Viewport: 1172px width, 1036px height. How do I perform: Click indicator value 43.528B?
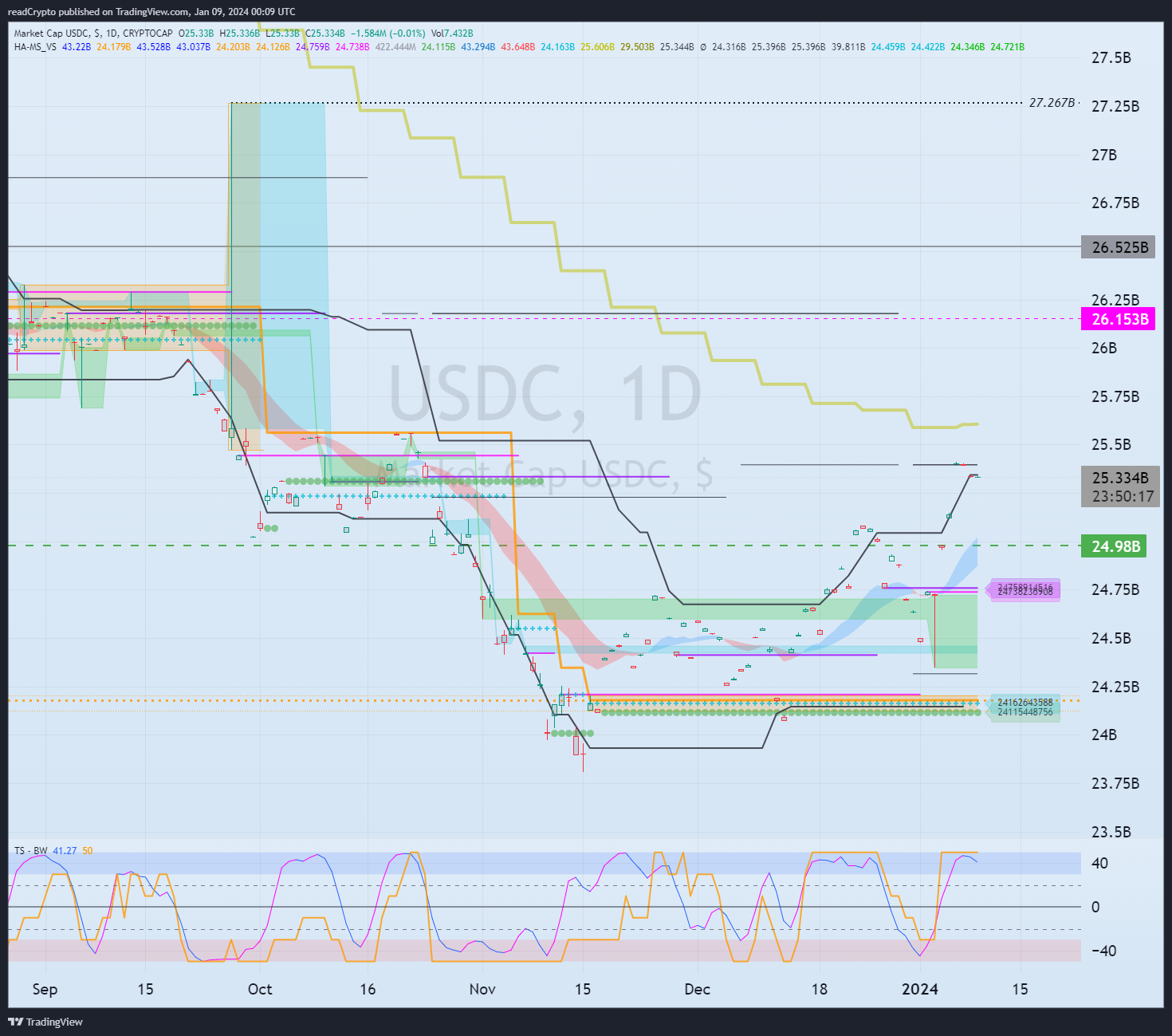pyautogui.click(x=153, y=47)
